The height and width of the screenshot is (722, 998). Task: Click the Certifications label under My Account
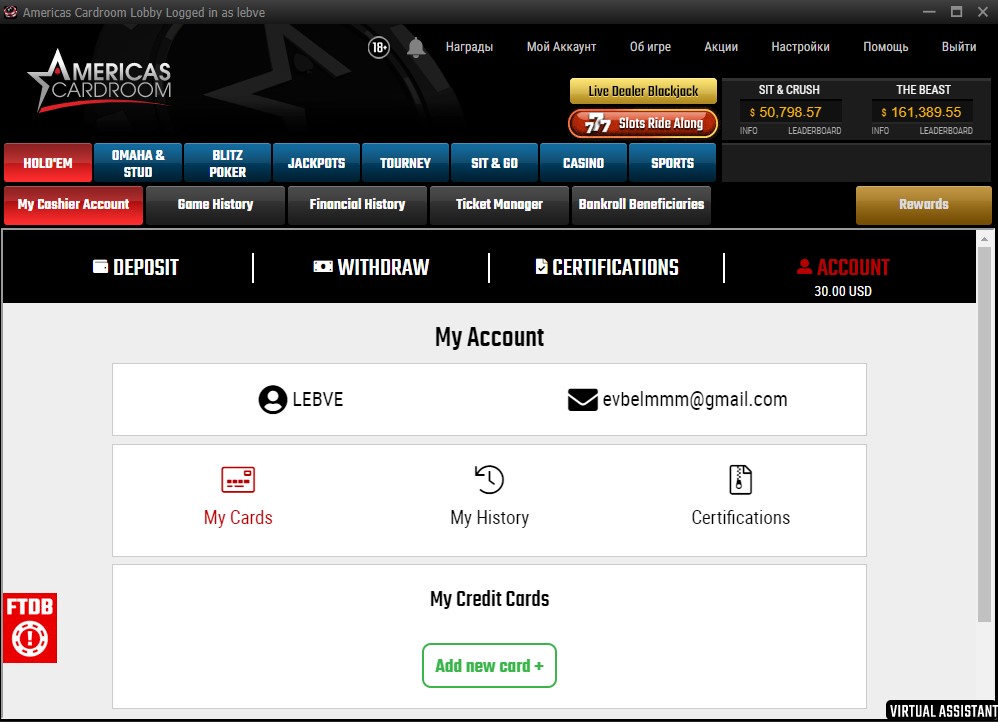click(x=740, y=518)
